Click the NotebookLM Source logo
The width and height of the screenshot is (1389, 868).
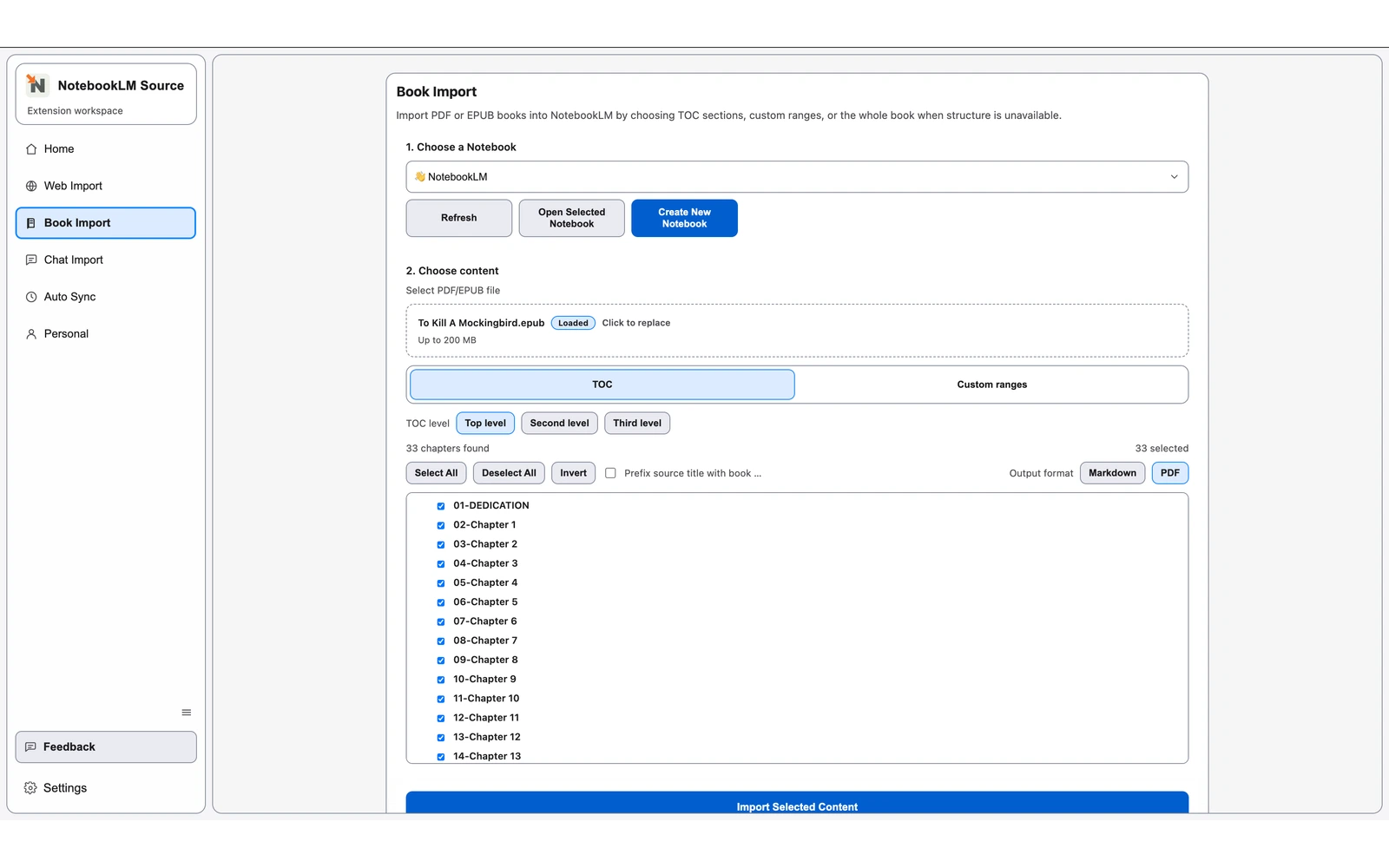pyautogui.click(x=36, y=84)
